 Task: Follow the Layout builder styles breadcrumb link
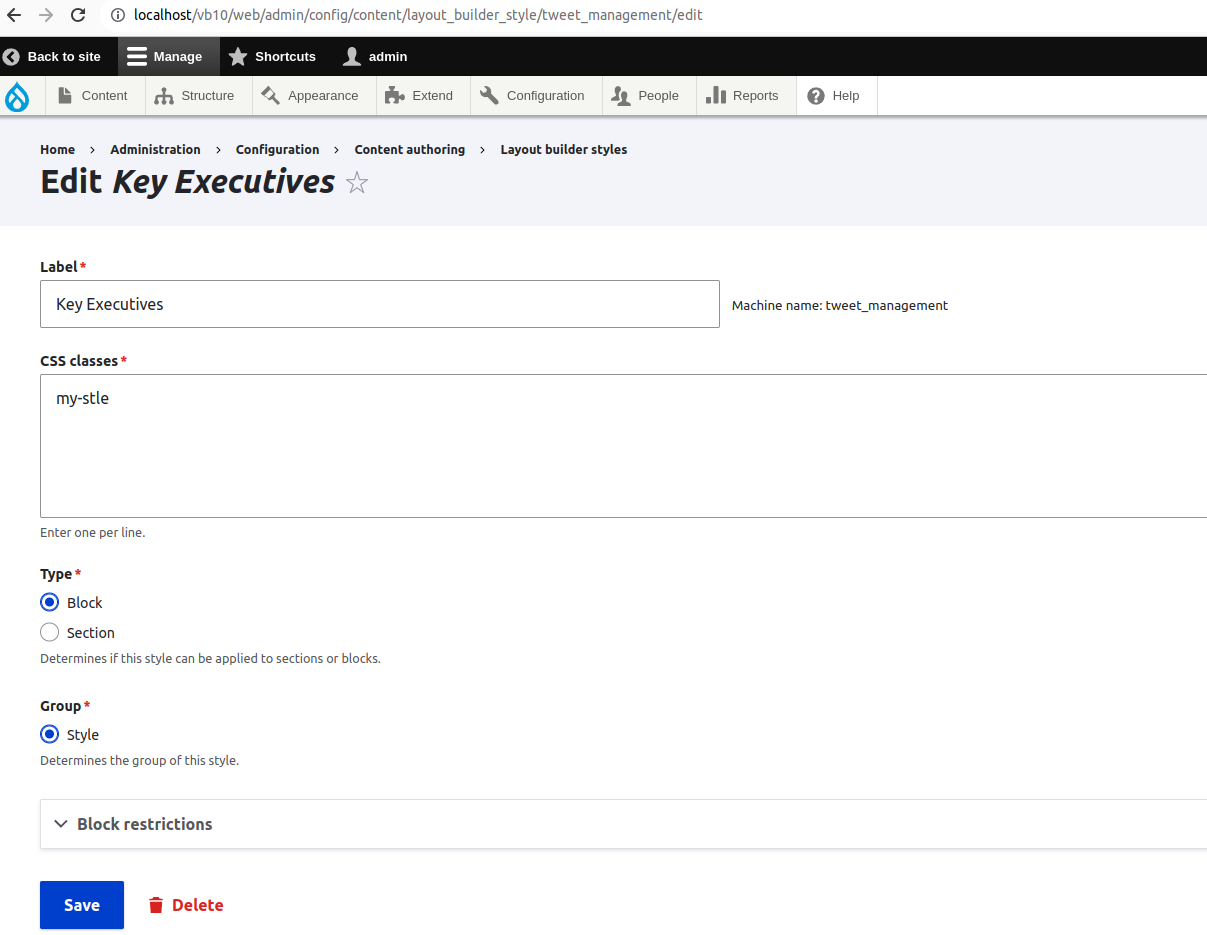[x=563, y=149]
